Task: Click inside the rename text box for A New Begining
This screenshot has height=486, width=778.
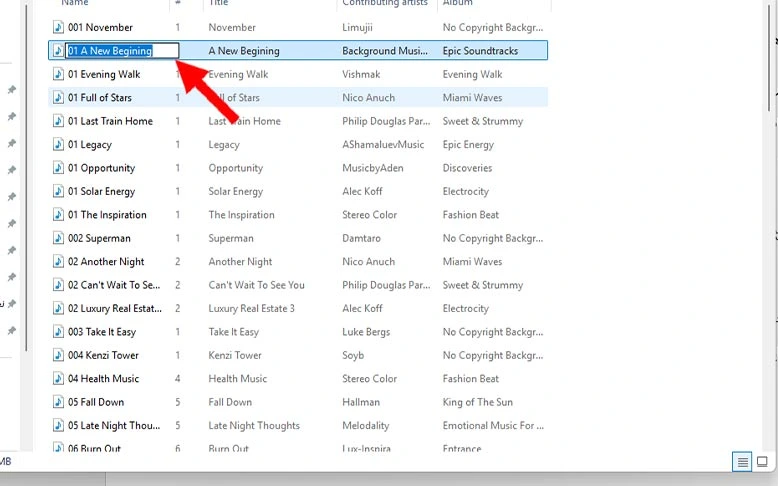Action: (x=121, y=51)
